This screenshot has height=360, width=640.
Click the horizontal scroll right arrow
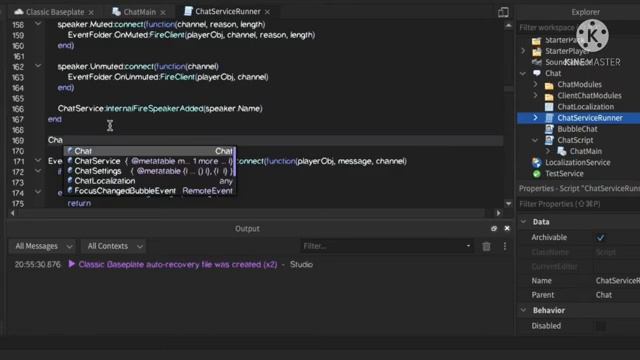498,213
